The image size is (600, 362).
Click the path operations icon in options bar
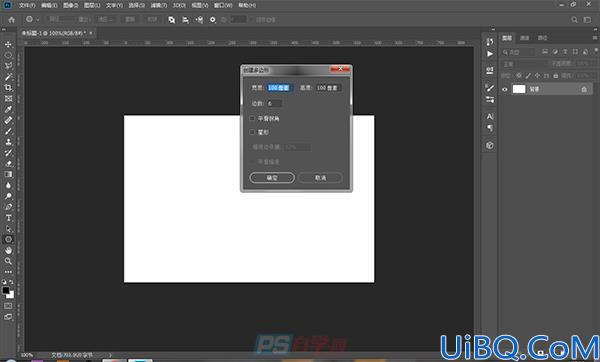click(x=172, y=20)
